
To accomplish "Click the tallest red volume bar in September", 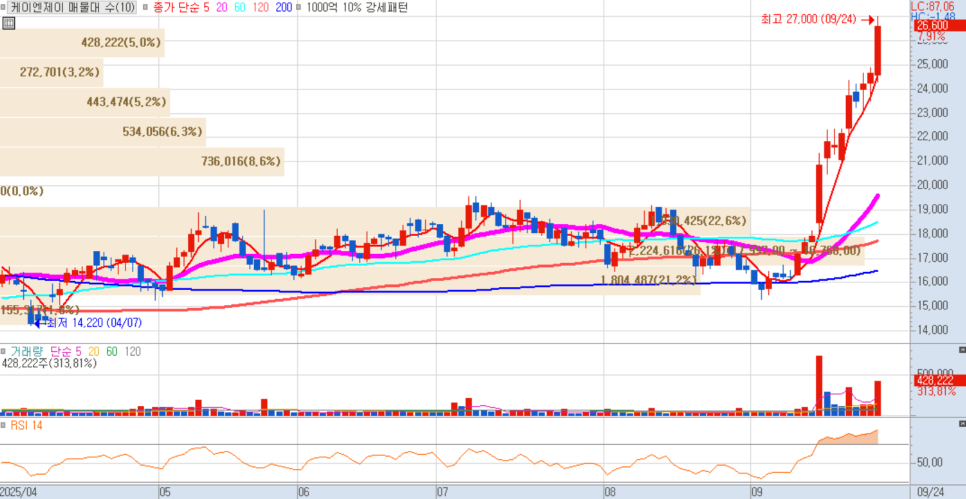I will (819, 386).
